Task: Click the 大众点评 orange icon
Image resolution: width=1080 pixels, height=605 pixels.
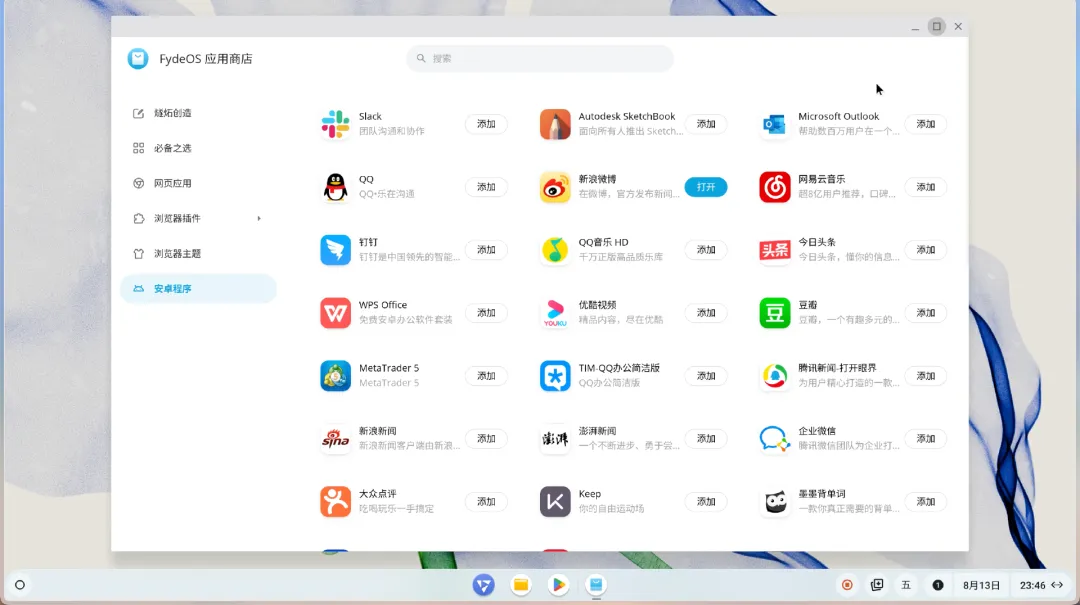Action: pos(335,502)
